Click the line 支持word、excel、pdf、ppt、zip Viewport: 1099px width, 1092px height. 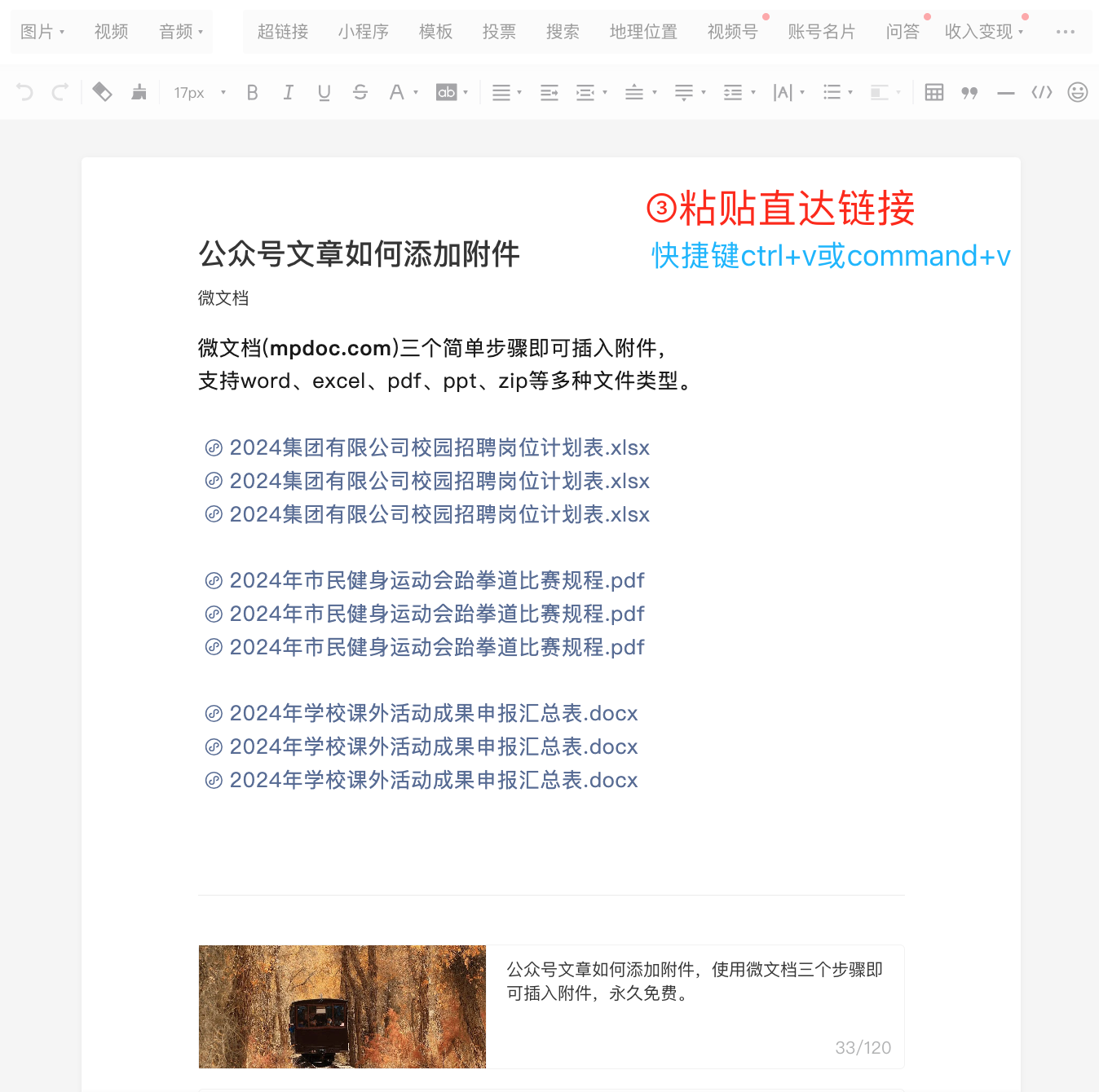[x=444, y=381]
